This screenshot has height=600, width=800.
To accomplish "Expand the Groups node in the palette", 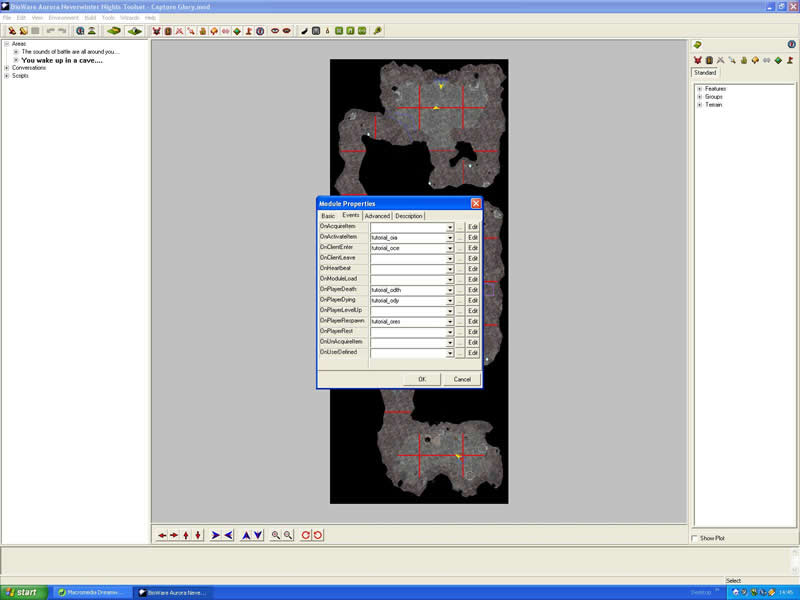I will 699,96.
